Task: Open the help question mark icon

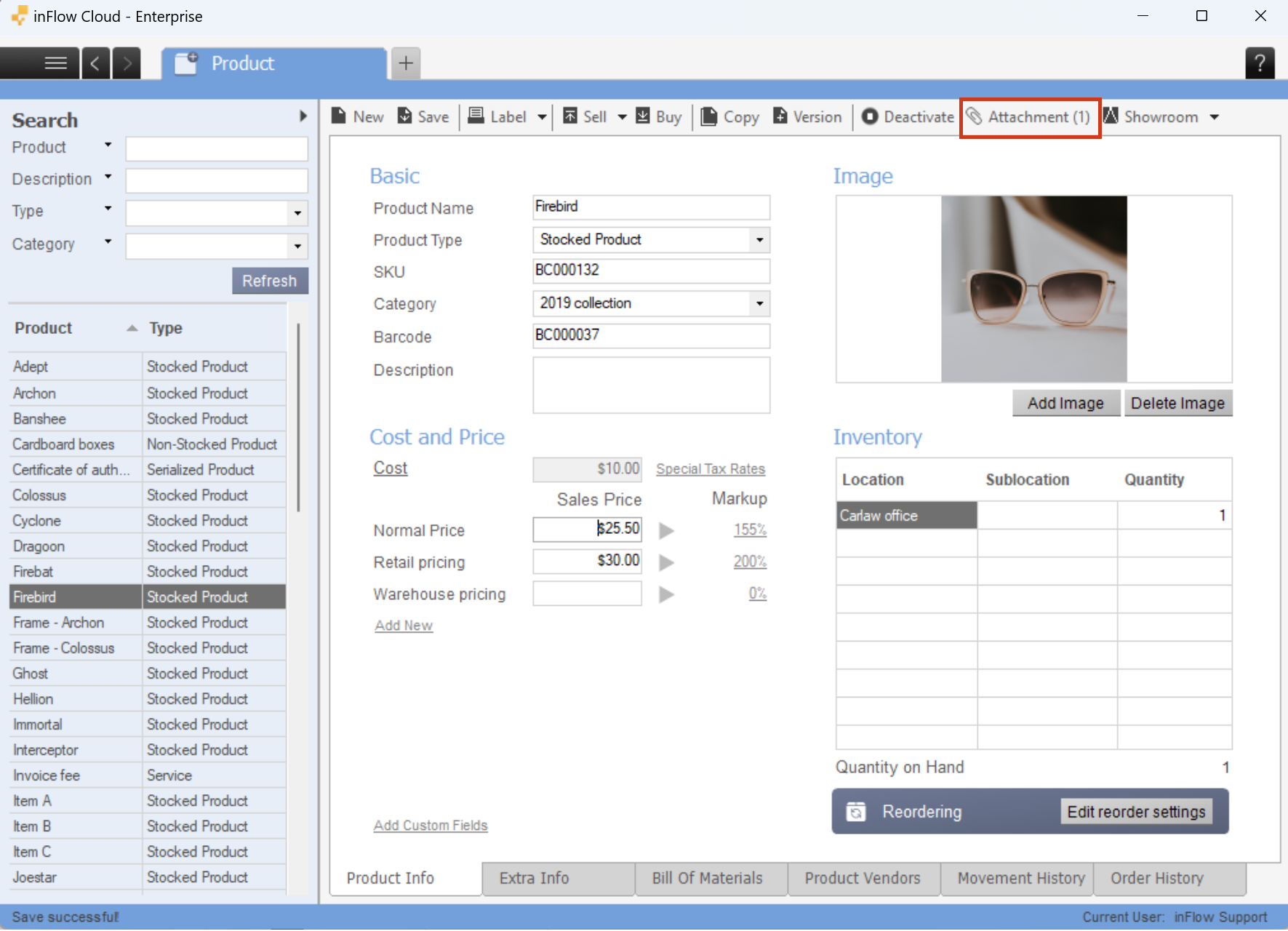Action: click(1260, 63)
